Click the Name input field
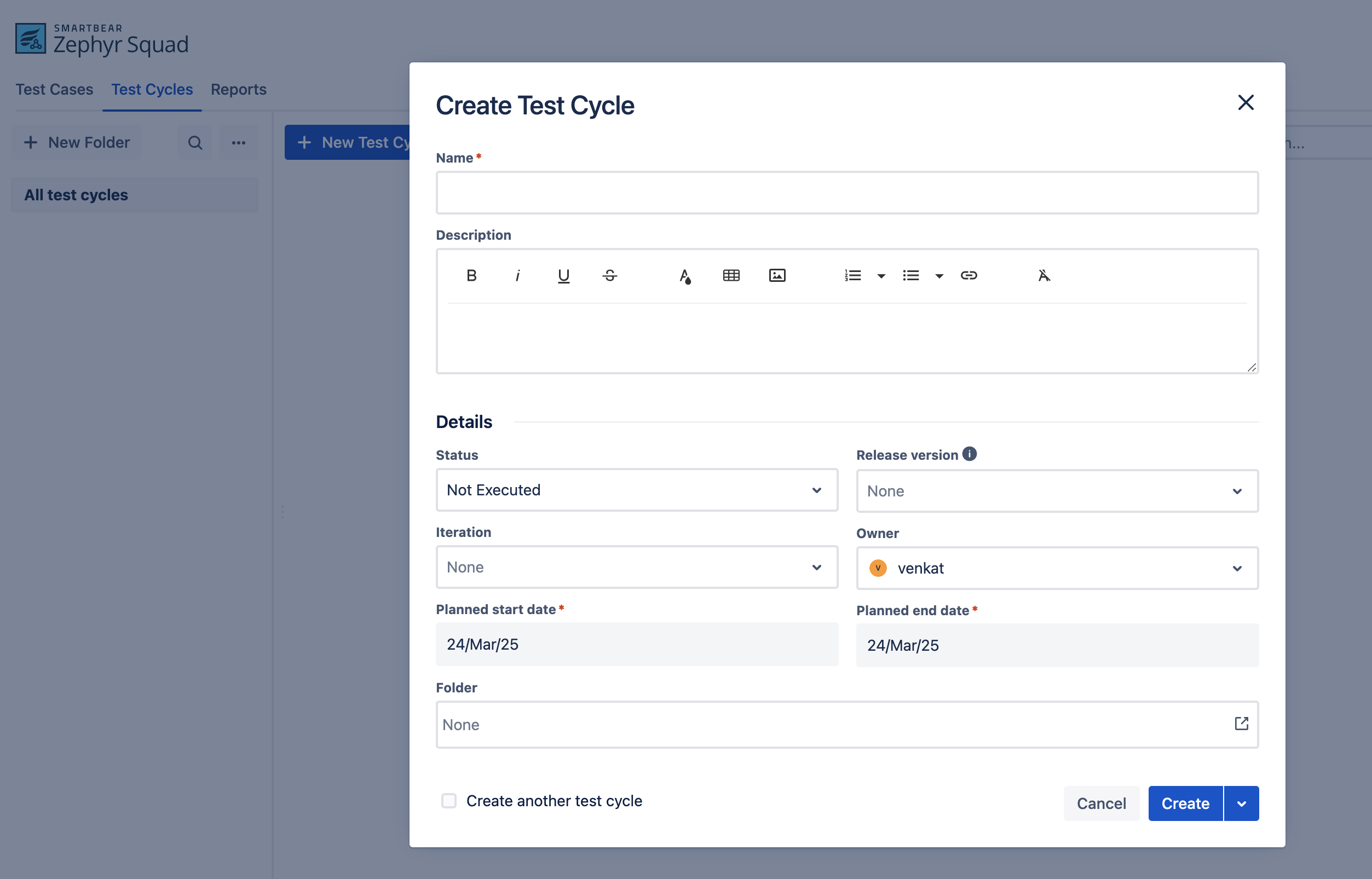 pyautogui.click(x=847, y=192)
